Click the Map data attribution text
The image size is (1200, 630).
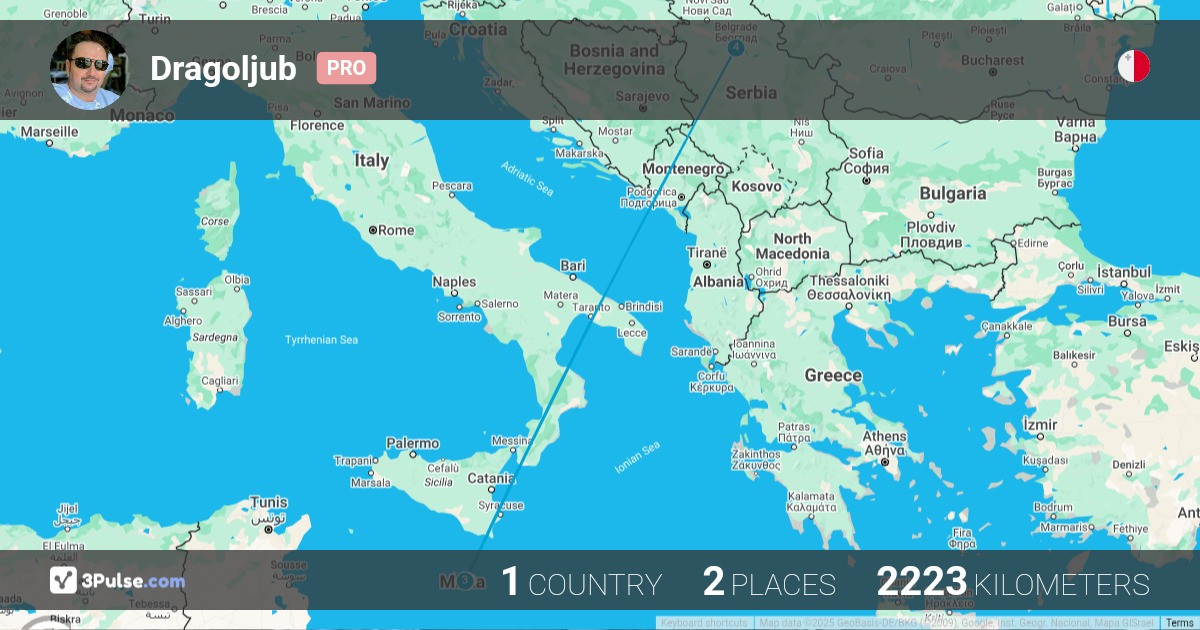tap(957, 623)
